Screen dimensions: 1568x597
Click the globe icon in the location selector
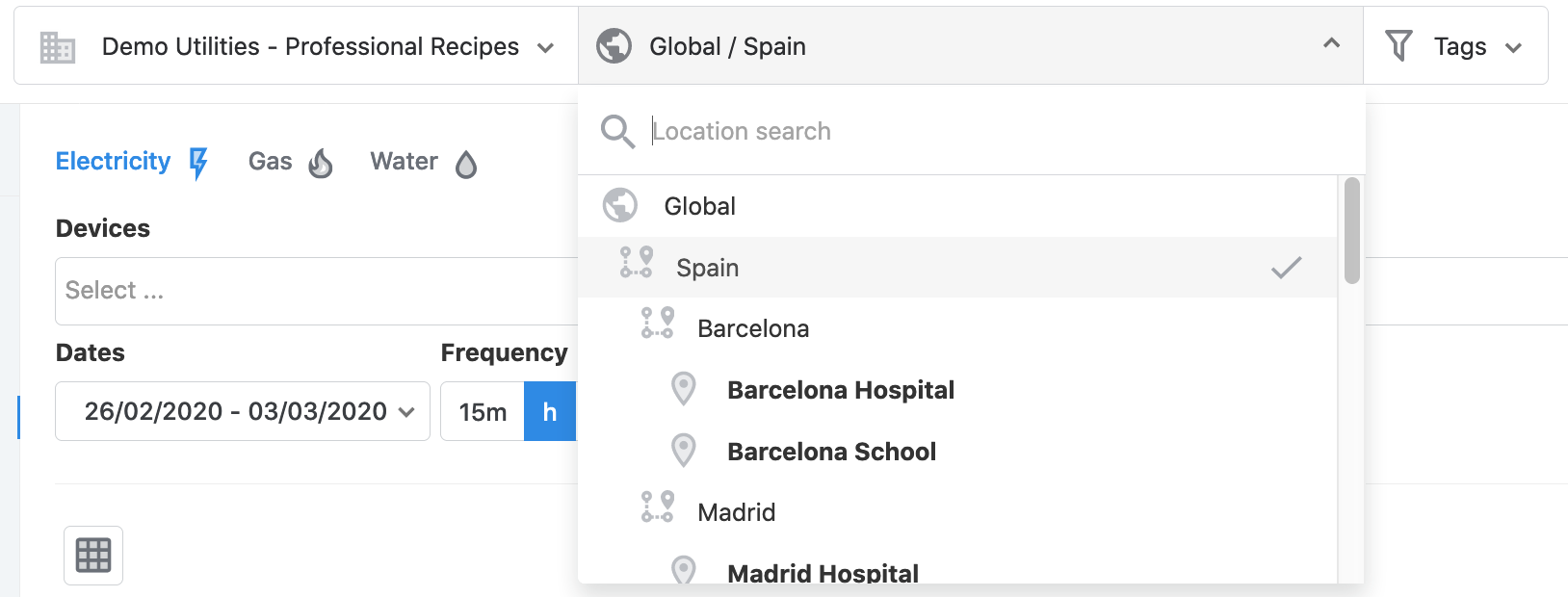click(x=614, y=46)
